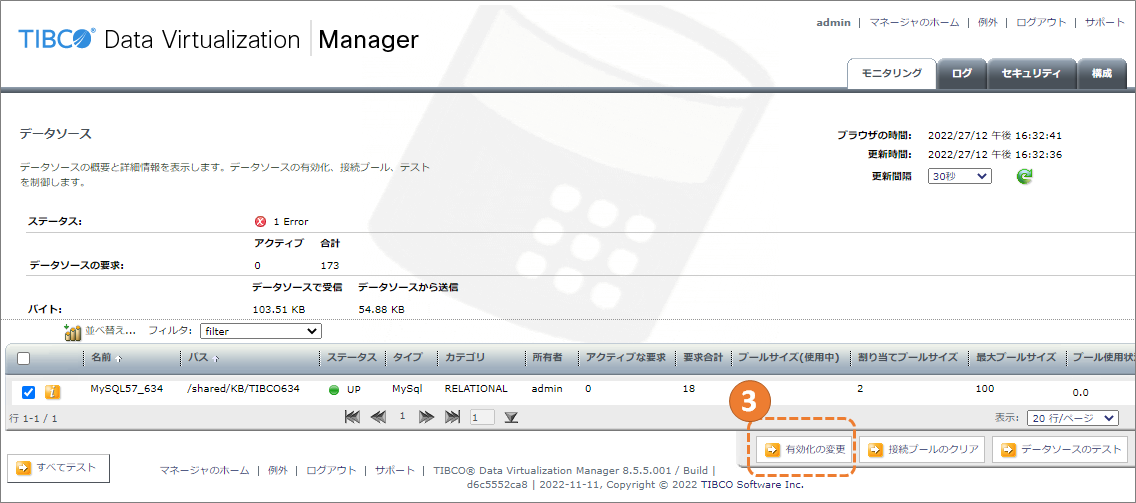Open footer 例外 link
Viewport: 1136px width, 503px height.
click(x=277, y=470)
